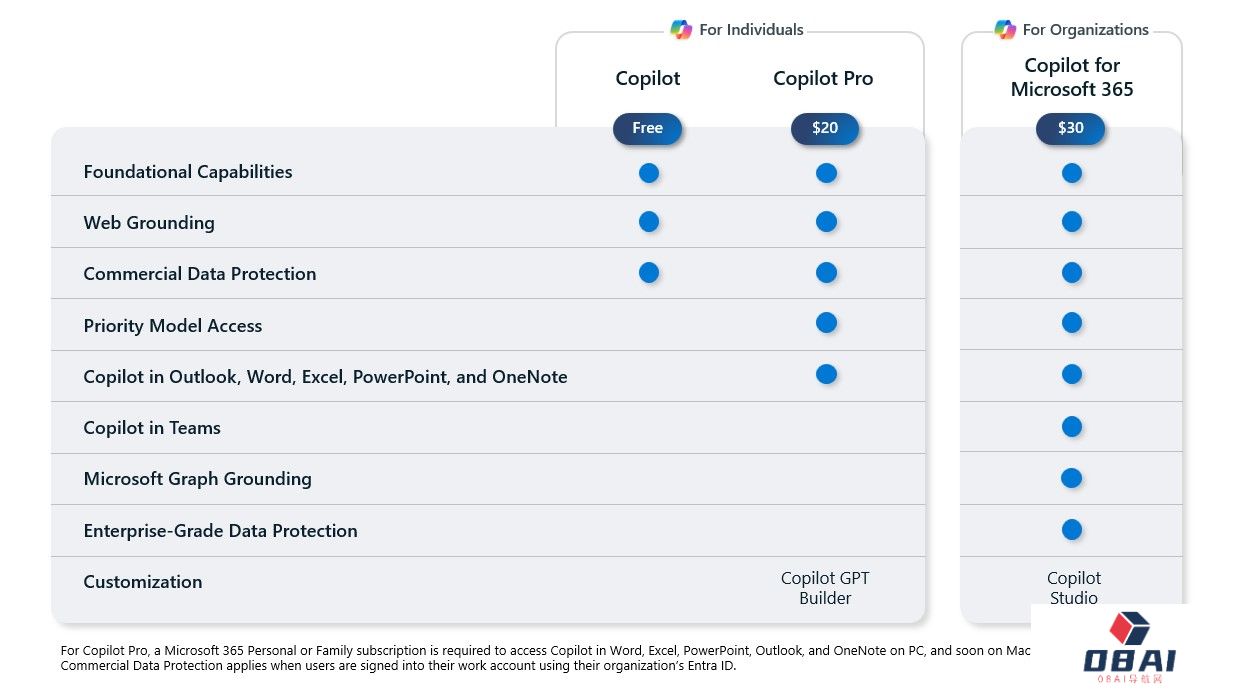Image resolution: width=1237 pixels, height=694 pixels.
Task: Click the Copilot logo beside For Individuals
Action: click(x=681, y=30)
